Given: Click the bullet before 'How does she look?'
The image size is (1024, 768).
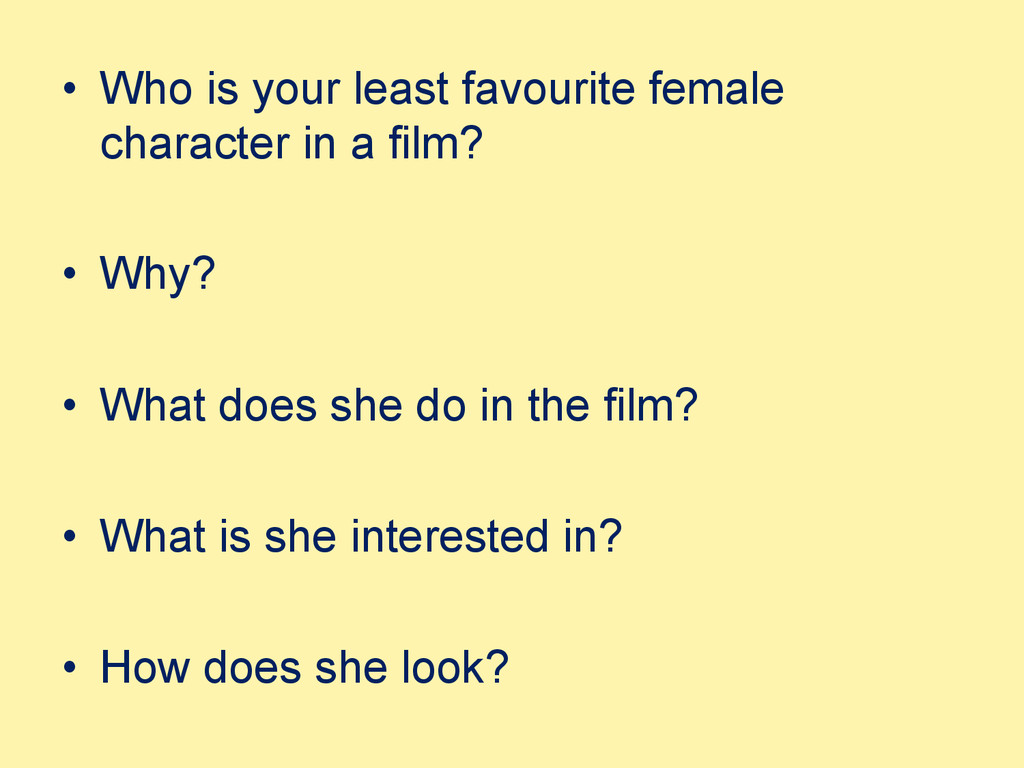Looking at the screenshot, I should point(70,668).
